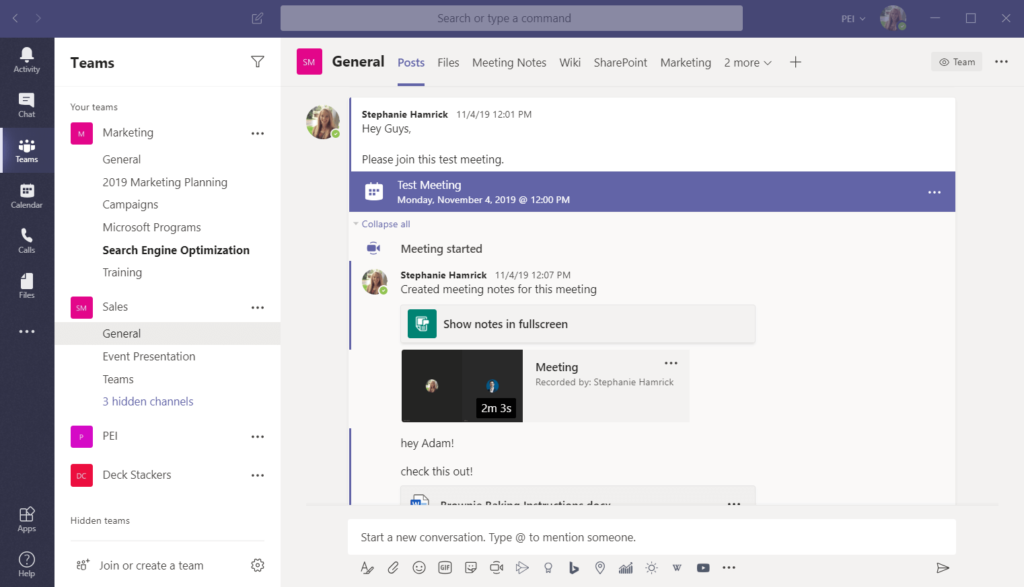Screen dimensions: 1024x587
Task: Click the Start a new conversation box
Action: tap(652, 537)
